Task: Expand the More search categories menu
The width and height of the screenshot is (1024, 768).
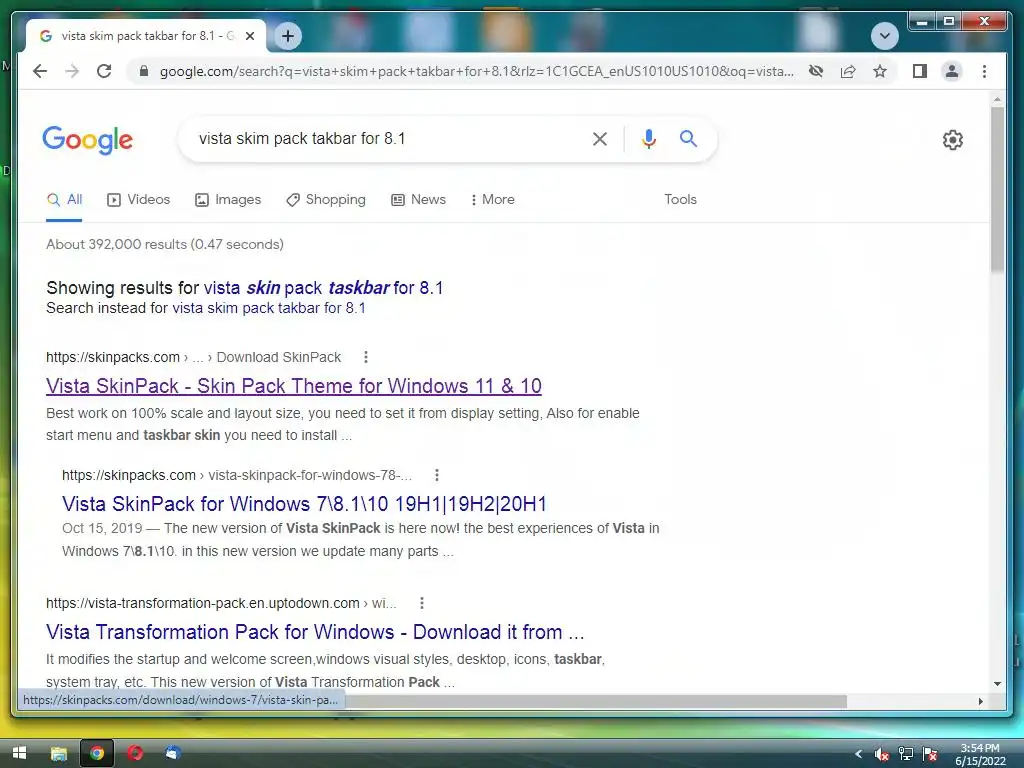Action: point(492,200)
